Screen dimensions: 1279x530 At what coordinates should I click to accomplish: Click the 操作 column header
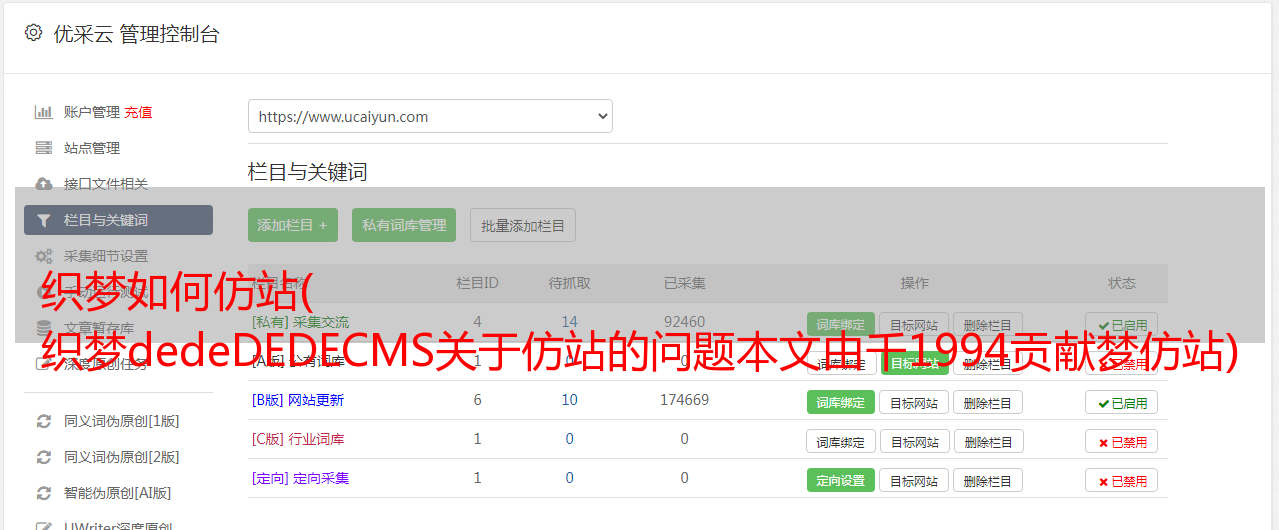(x=914, y=283)
